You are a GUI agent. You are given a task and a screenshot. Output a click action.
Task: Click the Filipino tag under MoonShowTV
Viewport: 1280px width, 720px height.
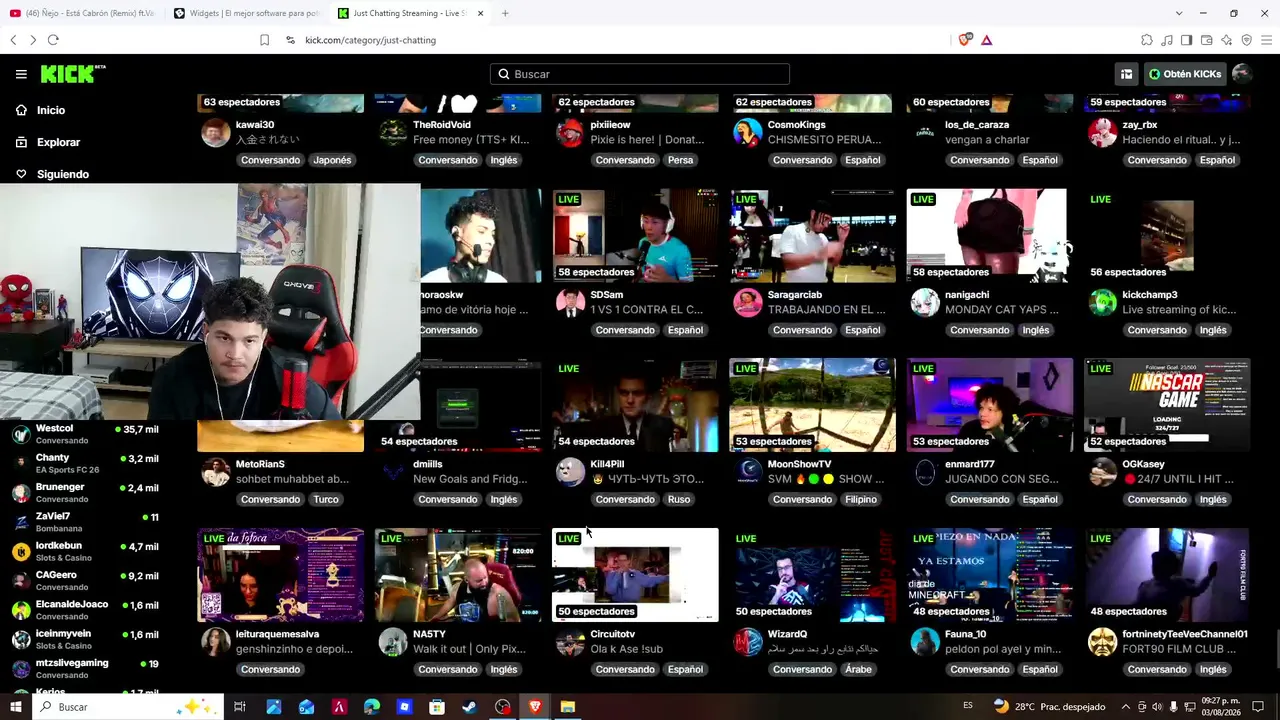tap(861, 499)
